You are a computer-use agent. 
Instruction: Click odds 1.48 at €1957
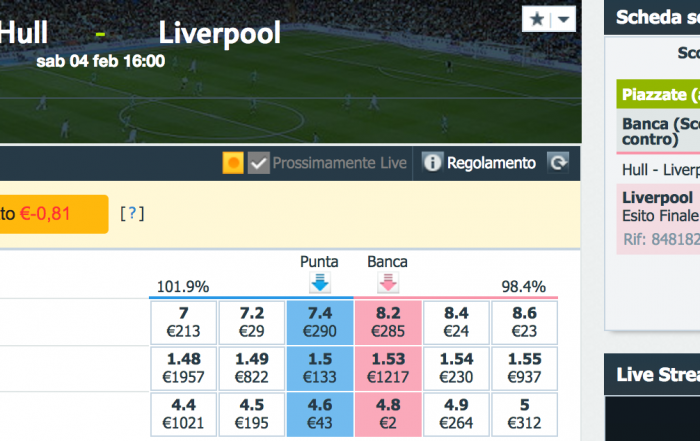(184, 368)
